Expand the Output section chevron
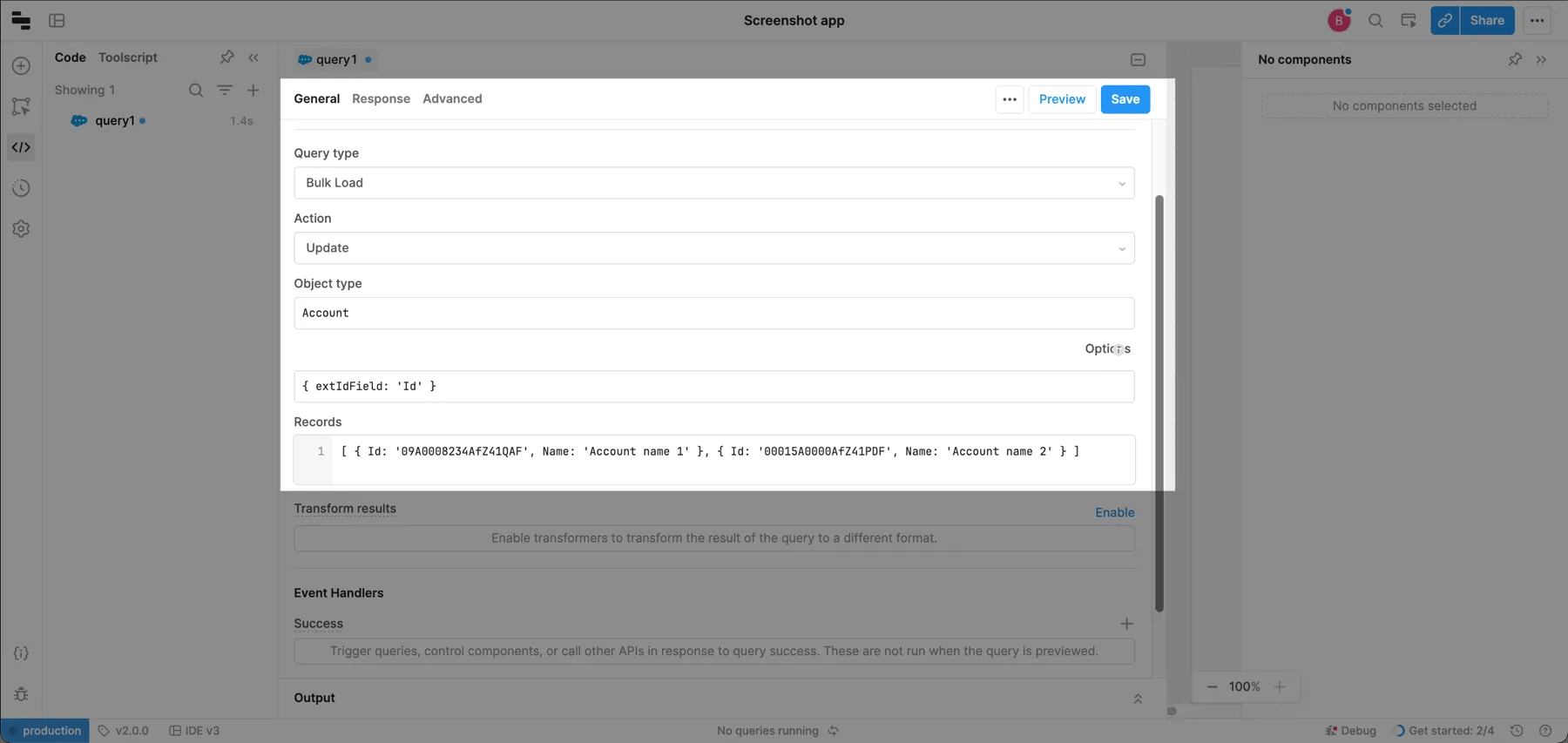1568x743 pixels. (x=1138, y=699)
